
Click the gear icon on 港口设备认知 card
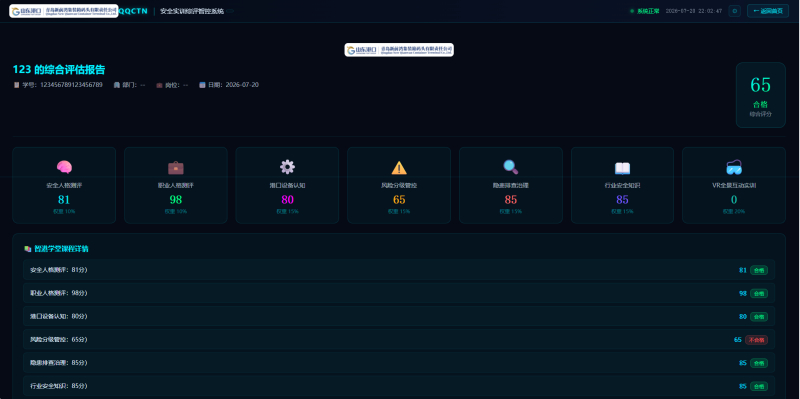pyautogui.click(x=287, y=167)
